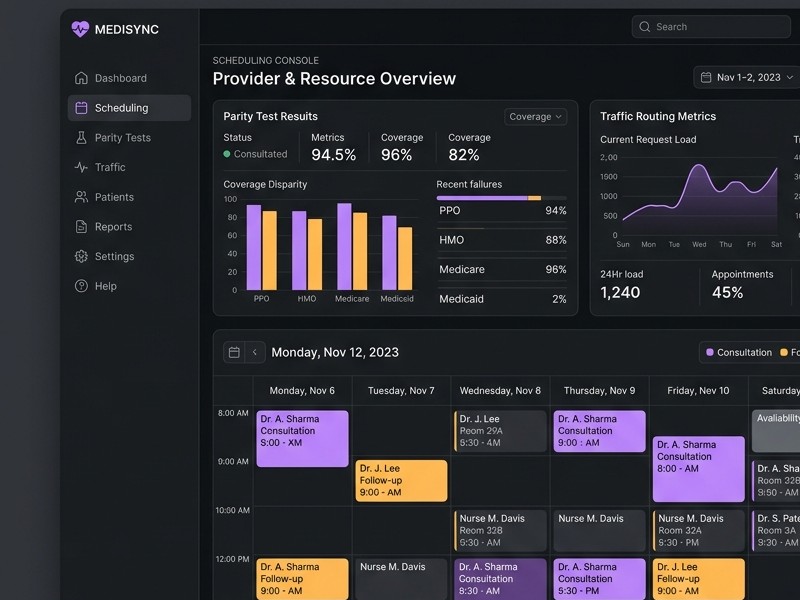The width and height of the screenshot is (800, 600).
Task: Open Friday morning Dr. A. Sharma Consultation block
Action: pyautogui.click(x=698, y=469)
